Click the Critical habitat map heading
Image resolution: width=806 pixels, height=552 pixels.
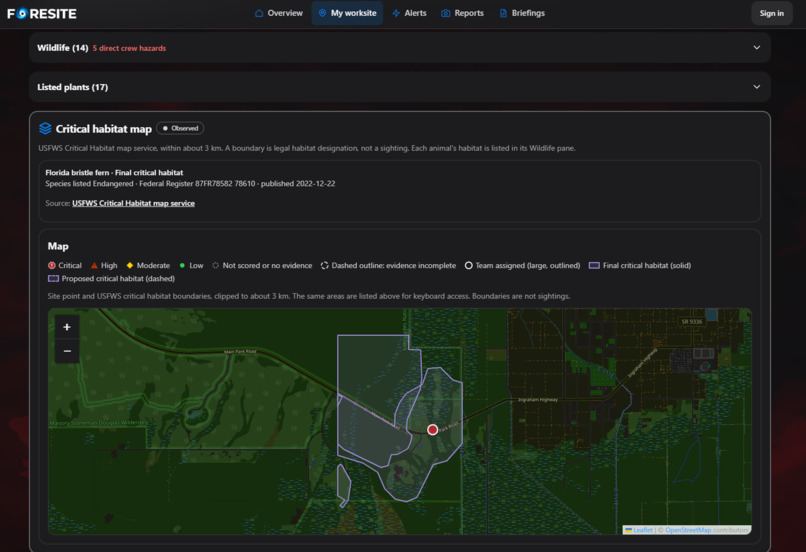(103, 128)
